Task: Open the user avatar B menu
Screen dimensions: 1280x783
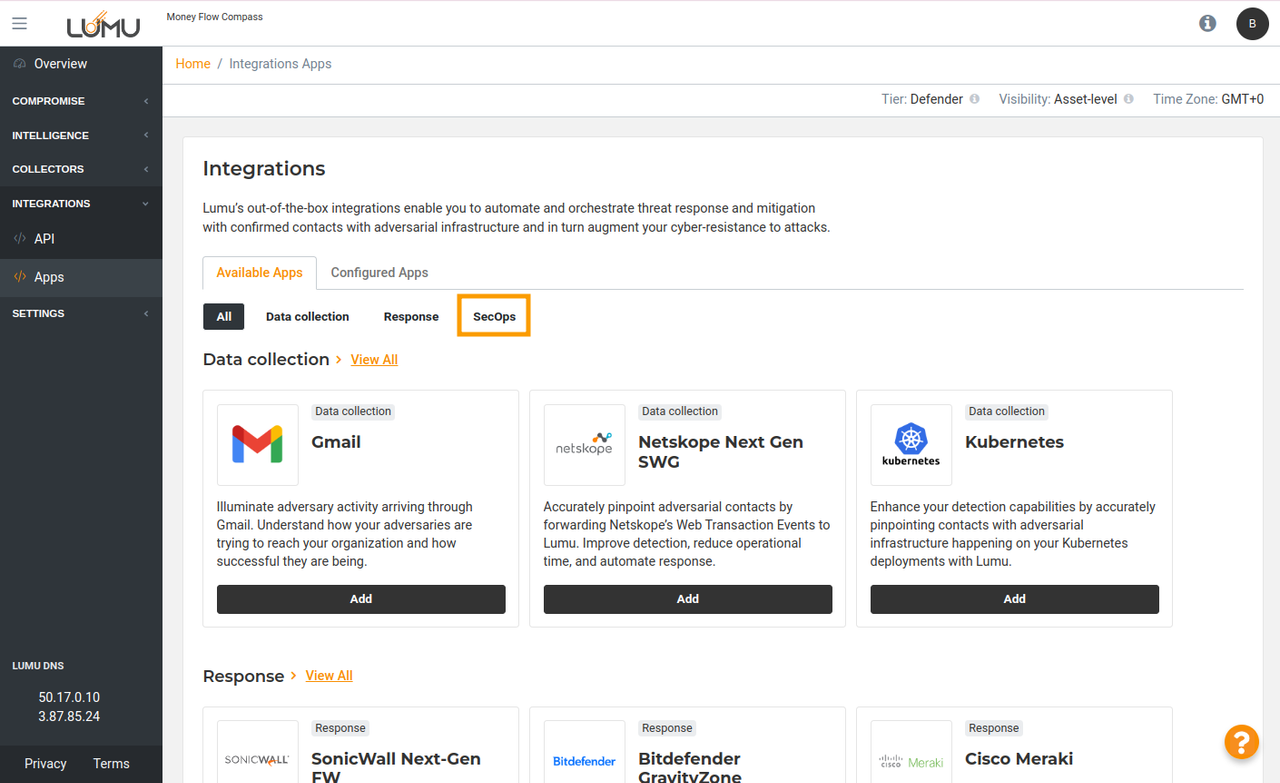Action: click(x=1252, y=23)
